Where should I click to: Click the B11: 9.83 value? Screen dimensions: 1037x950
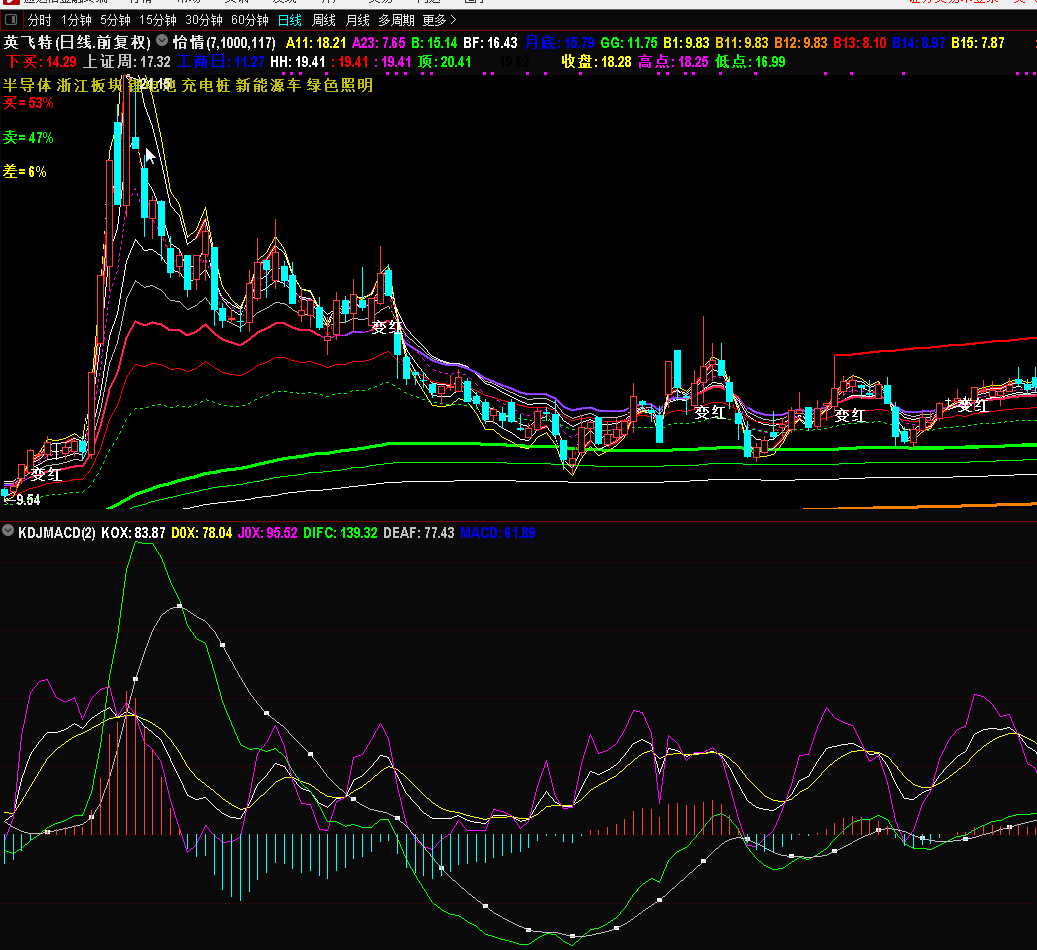coord(741,43)
